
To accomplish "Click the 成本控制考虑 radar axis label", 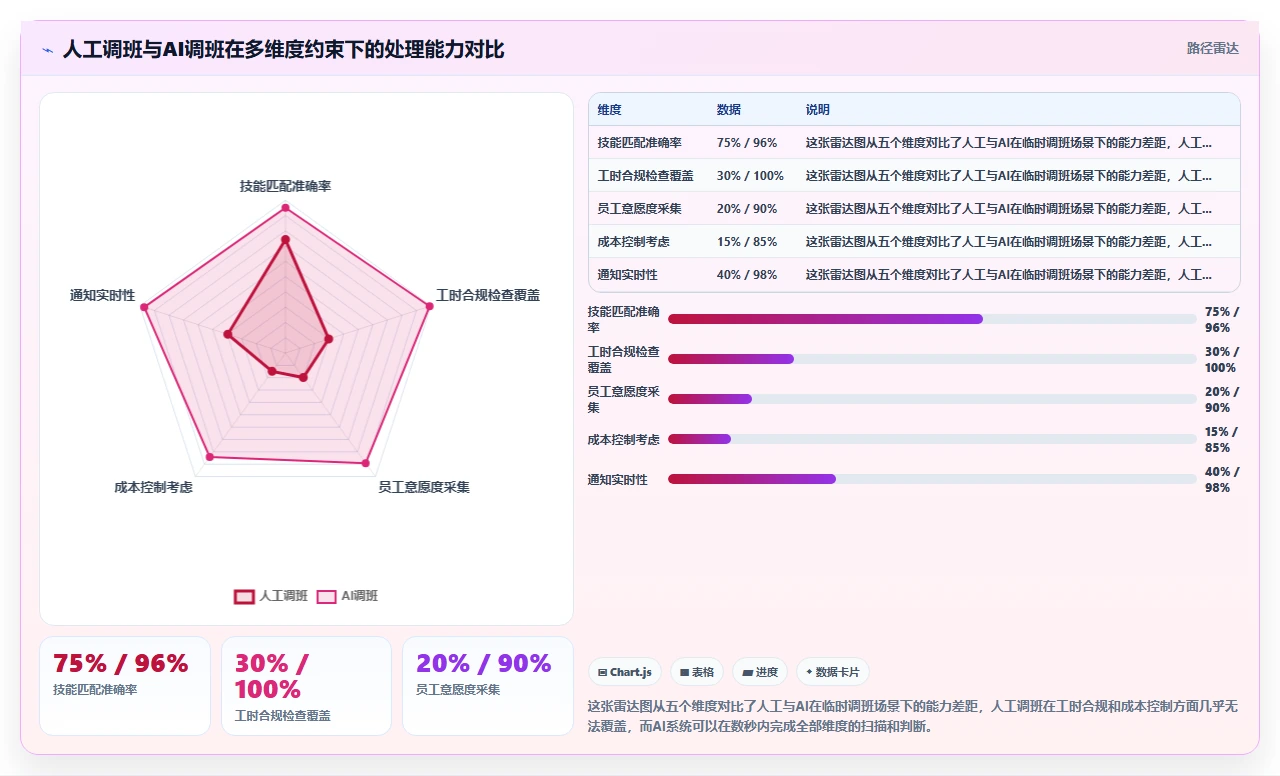I will point(153,487).
